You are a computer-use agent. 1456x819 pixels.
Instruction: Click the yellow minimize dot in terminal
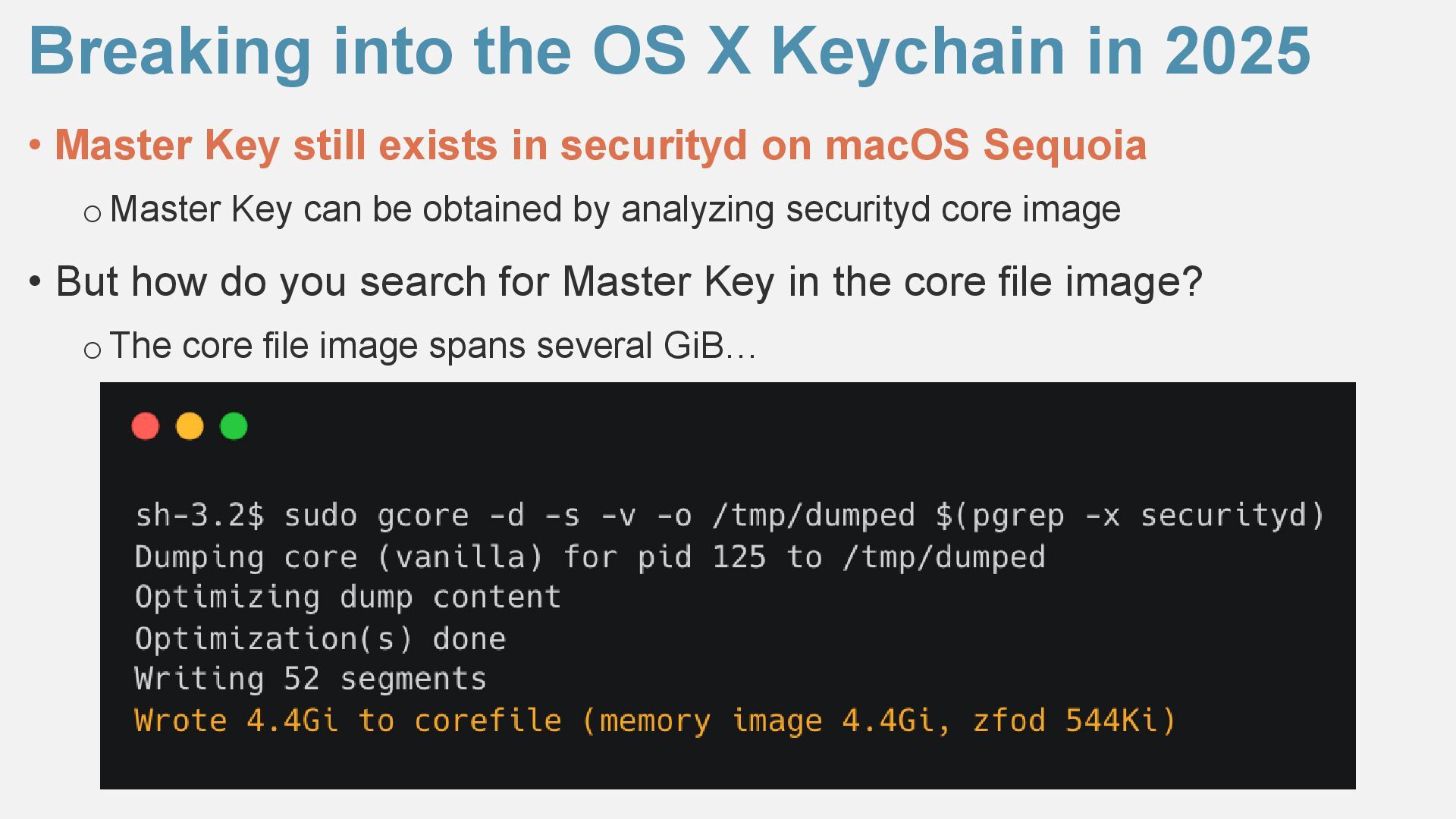(x=190, y=426)
